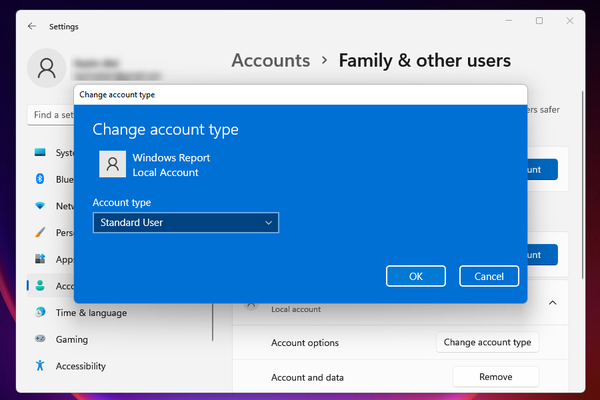
Task: Click the Accounts person icon
Action: click(x=40, y=285)
